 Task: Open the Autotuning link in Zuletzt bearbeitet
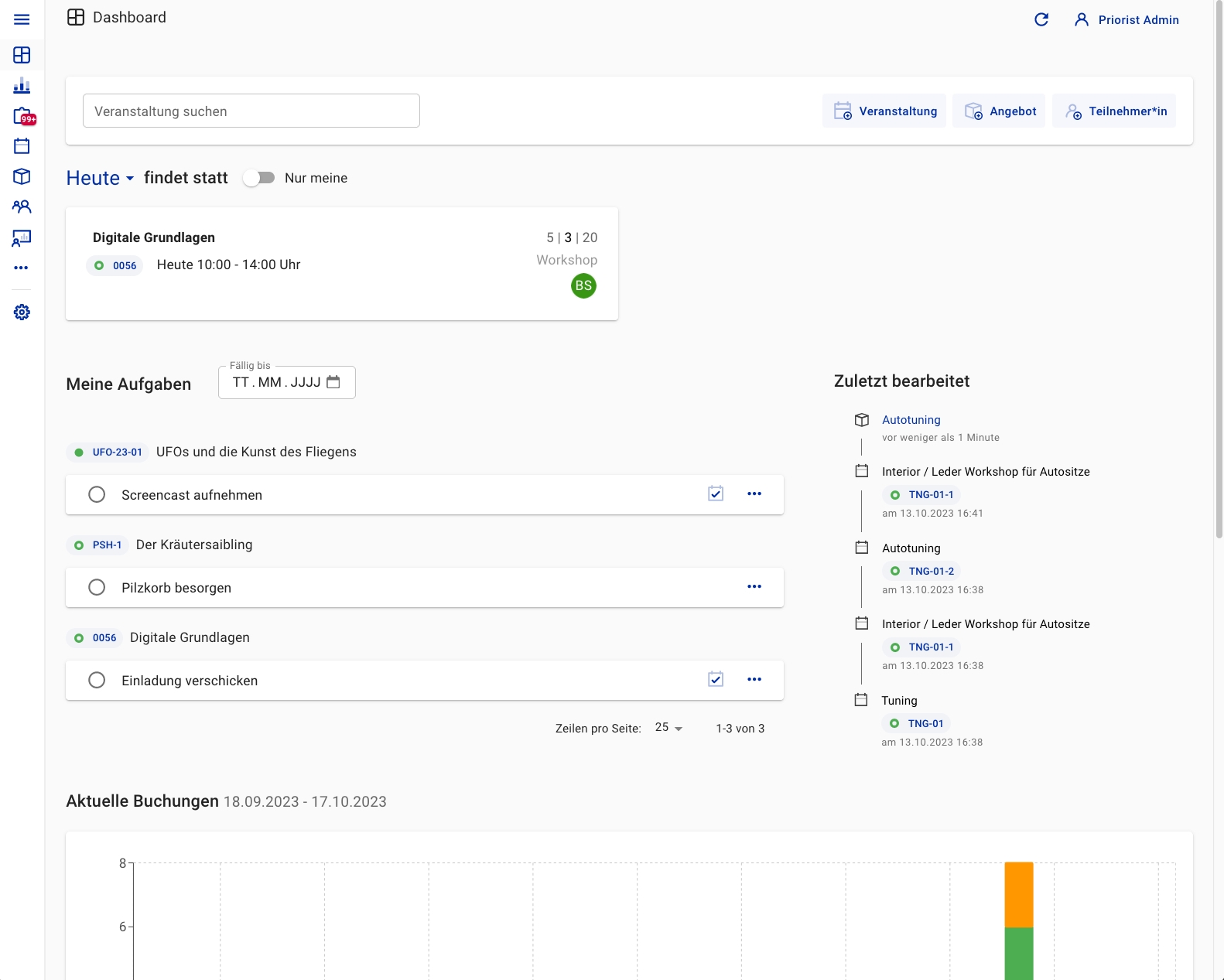pos(911,420)
